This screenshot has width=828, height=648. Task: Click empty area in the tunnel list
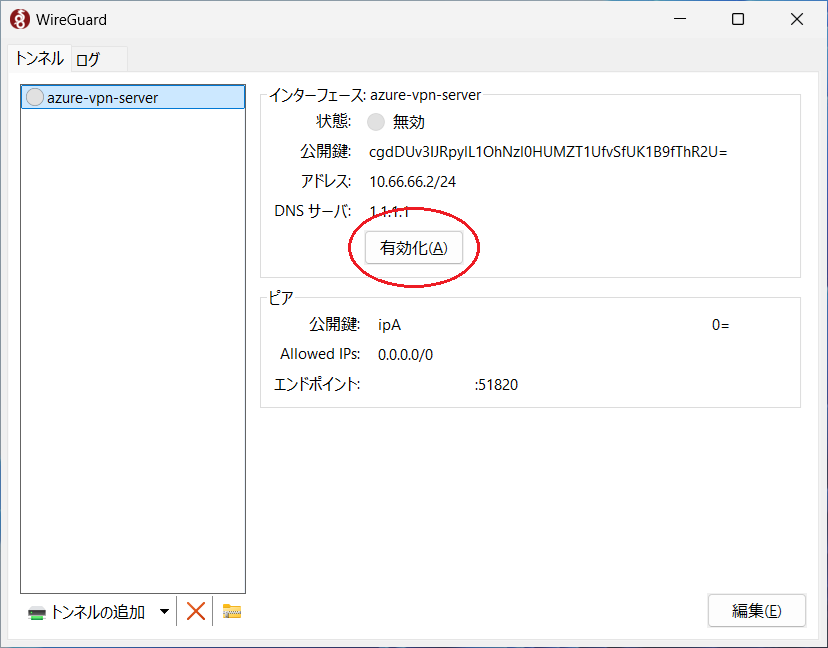pos(132,350)
